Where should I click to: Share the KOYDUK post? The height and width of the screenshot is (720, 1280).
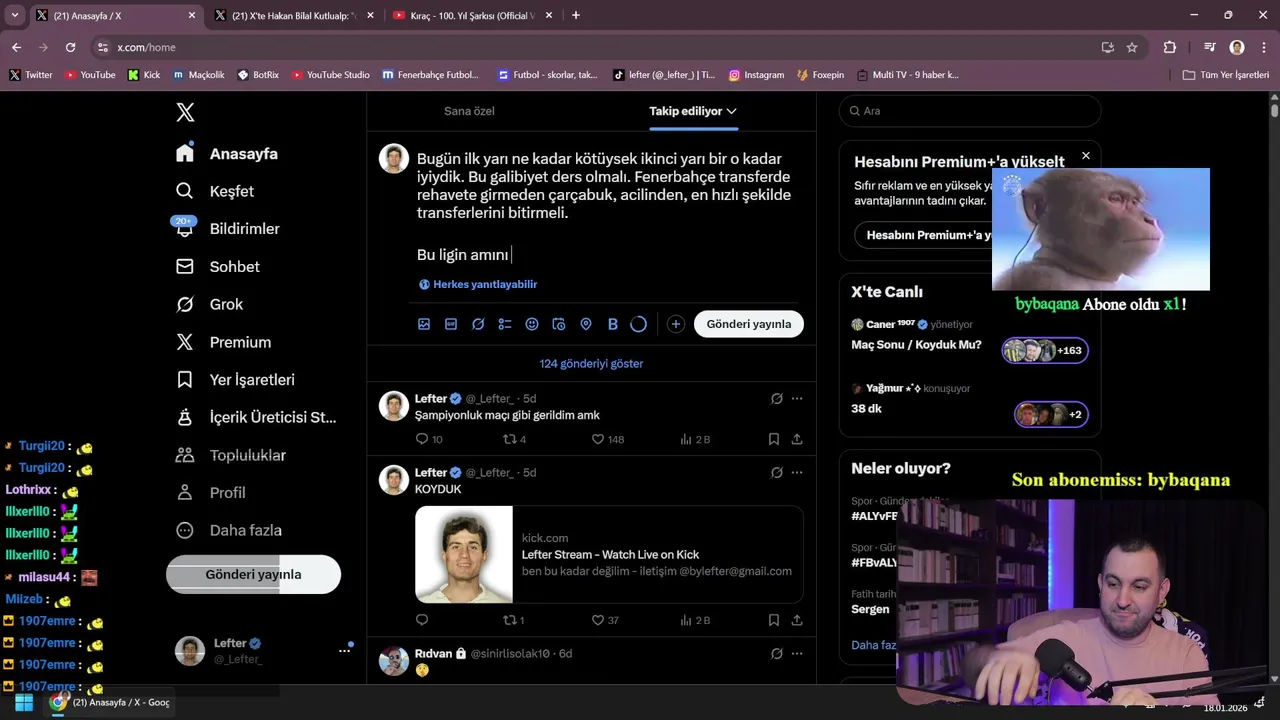[x=797, y=620]
